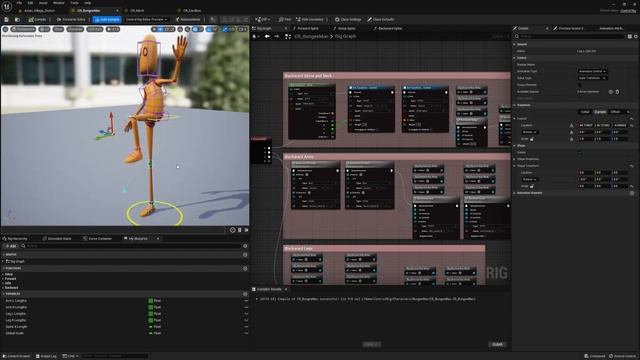640x360 pixels.
Task: Click the Float type pill for Global Scale
Action: click(x=151, y=333)
